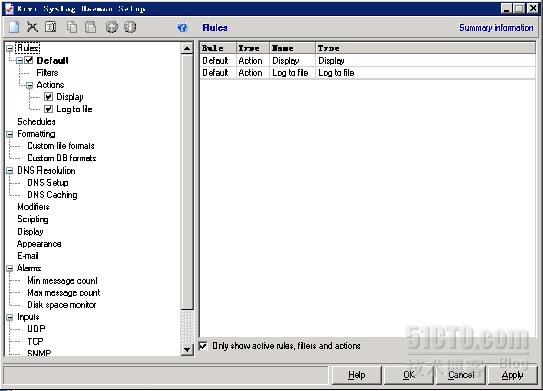
Task: Click the Rules heading in the toolbar
Action: 215,27
